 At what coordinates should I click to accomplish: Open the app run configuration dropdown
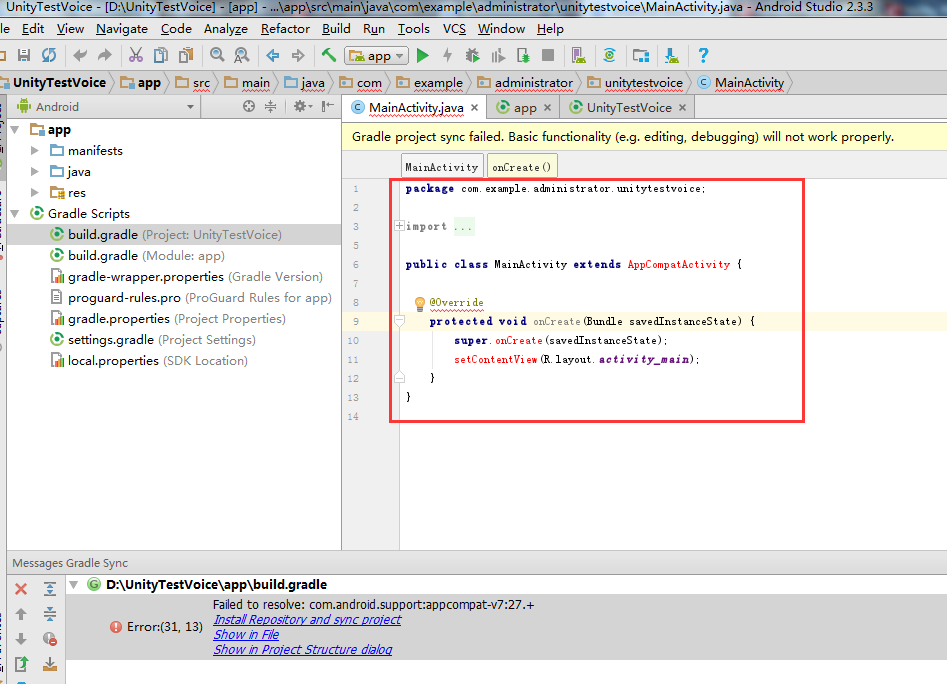click(x=376, y=56)
